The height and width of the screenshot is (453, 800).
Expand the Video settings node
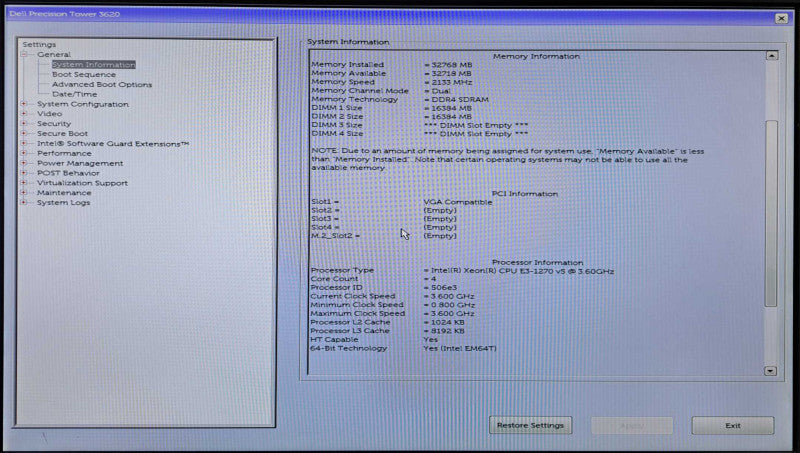pos(23,113)
